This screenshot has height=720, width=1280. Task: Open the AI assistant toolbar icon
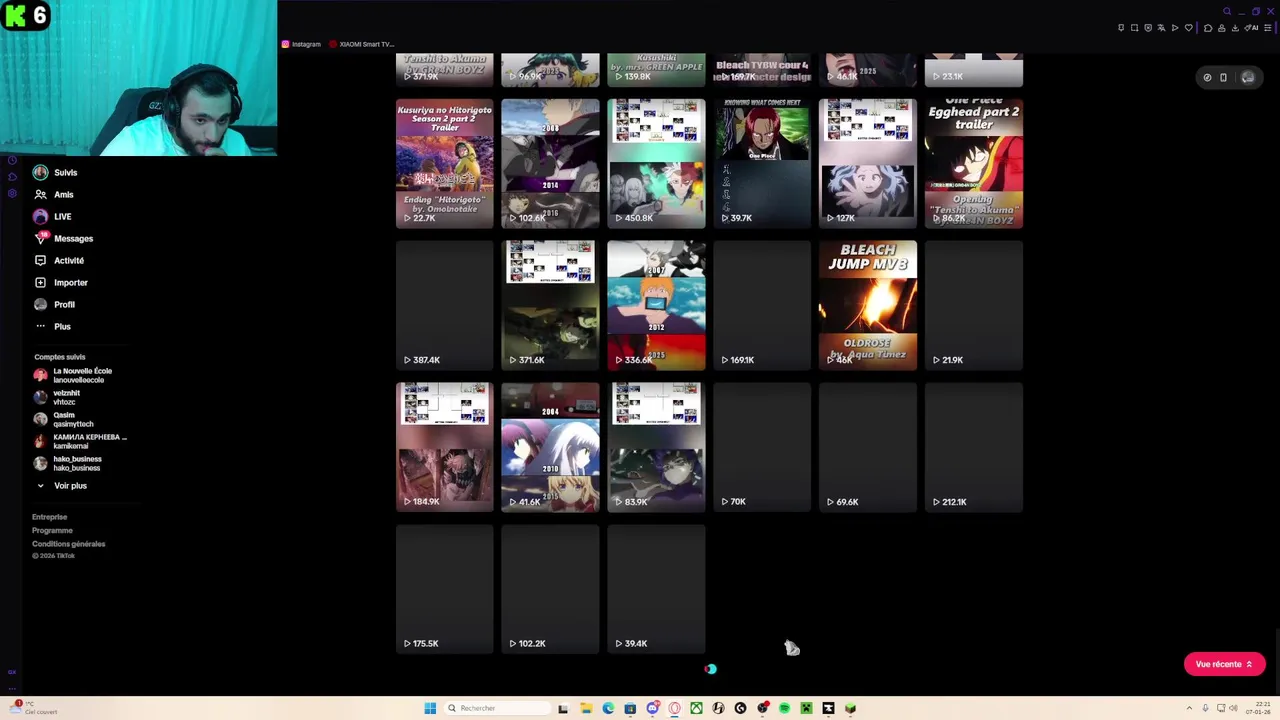1251,28
